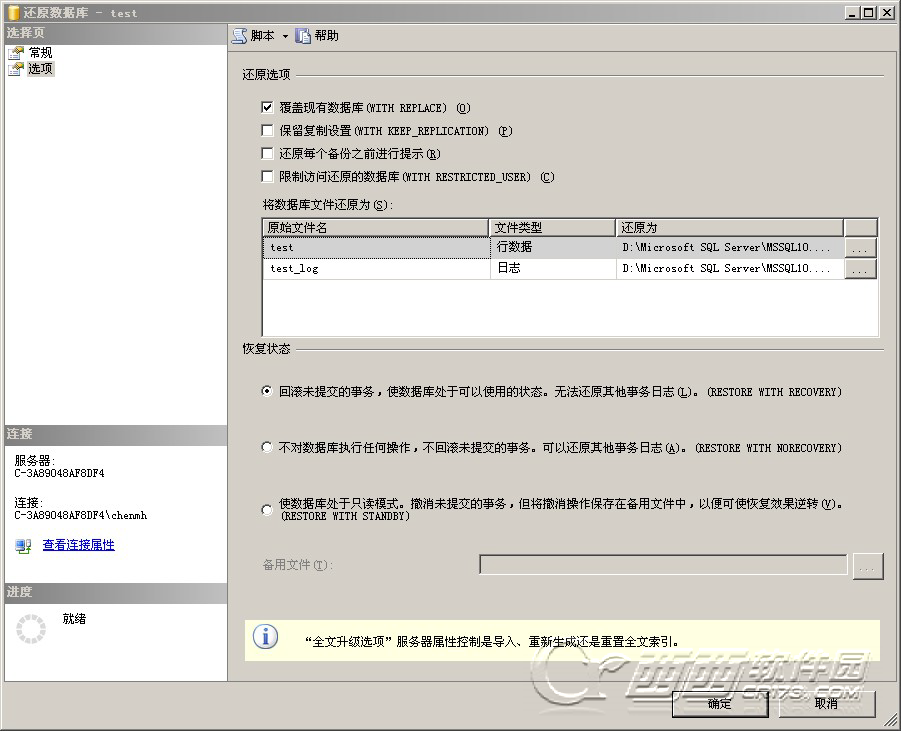This screenshot has height=731, width=901.
Task: Open 查看连接属性 link
Action: click(79, 545)
